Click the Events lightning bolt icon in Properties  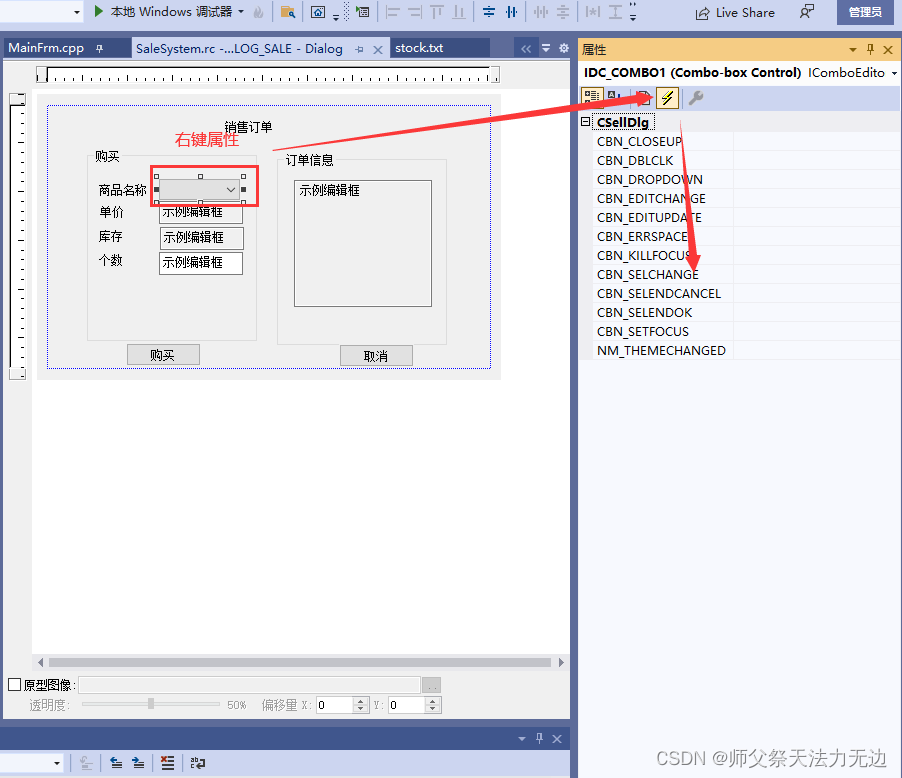667,97
